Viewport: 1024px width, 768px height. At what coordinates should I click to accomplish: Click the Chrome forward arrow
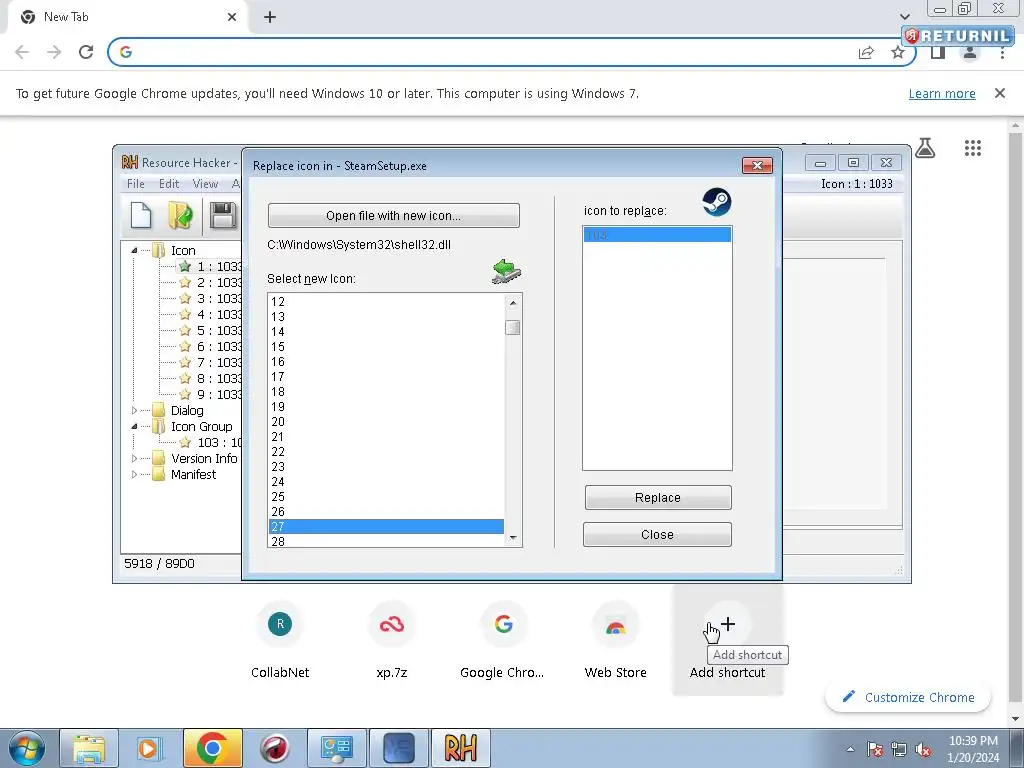54,52
